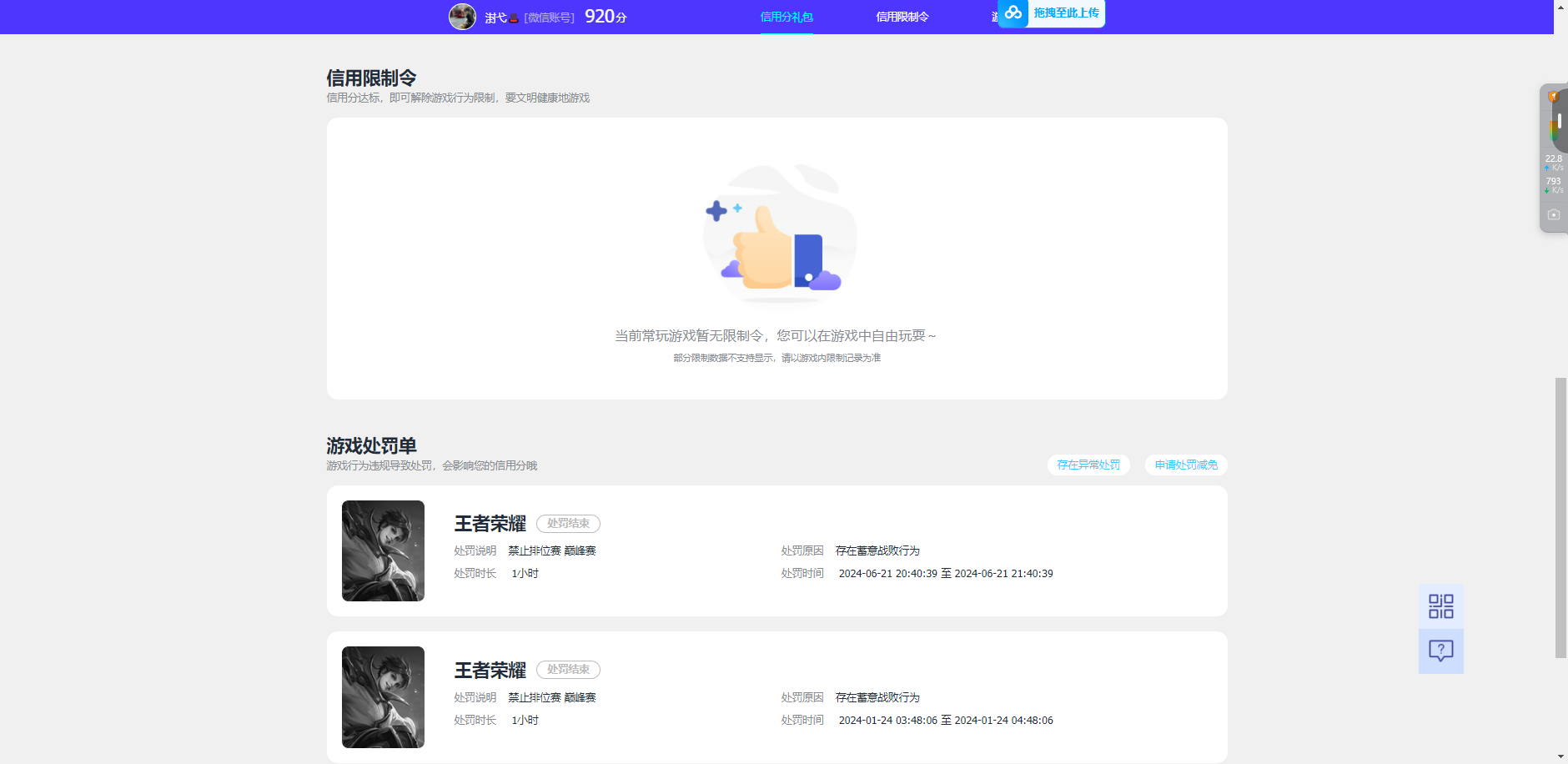The image size is (1568, 764).
Task: Click the hero thumbnail of the 2024-06-21 penalty
Action: point(383,550)
